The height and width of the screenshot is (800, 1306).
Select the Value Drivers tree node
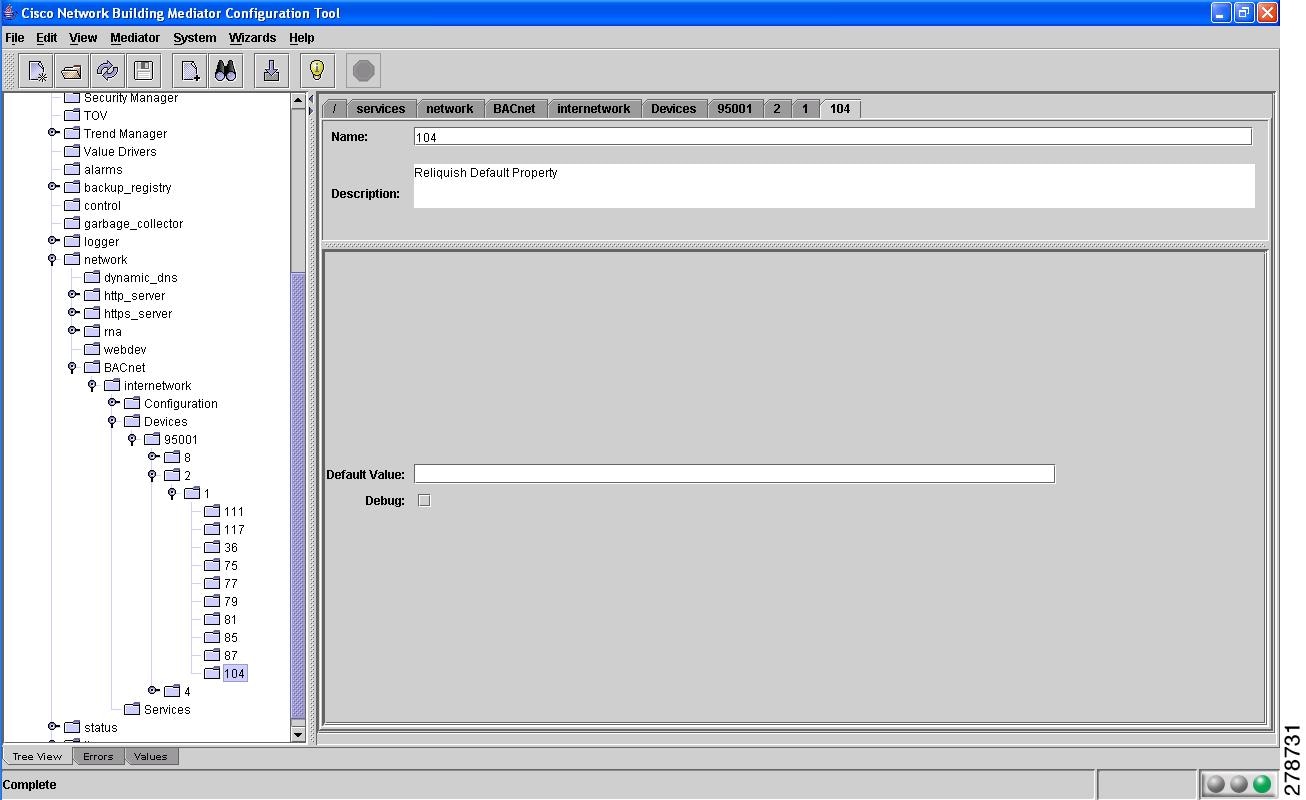[120, 151]
